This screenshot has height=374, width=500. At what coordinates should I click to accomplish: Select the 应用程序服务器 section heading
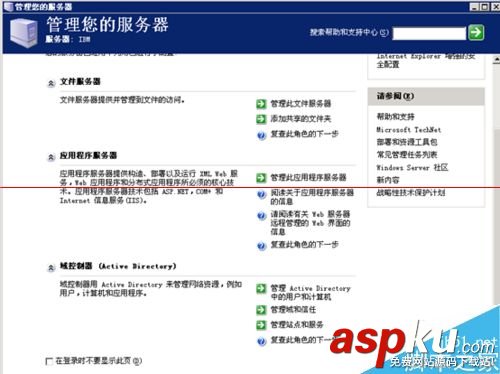click(88, 156)
